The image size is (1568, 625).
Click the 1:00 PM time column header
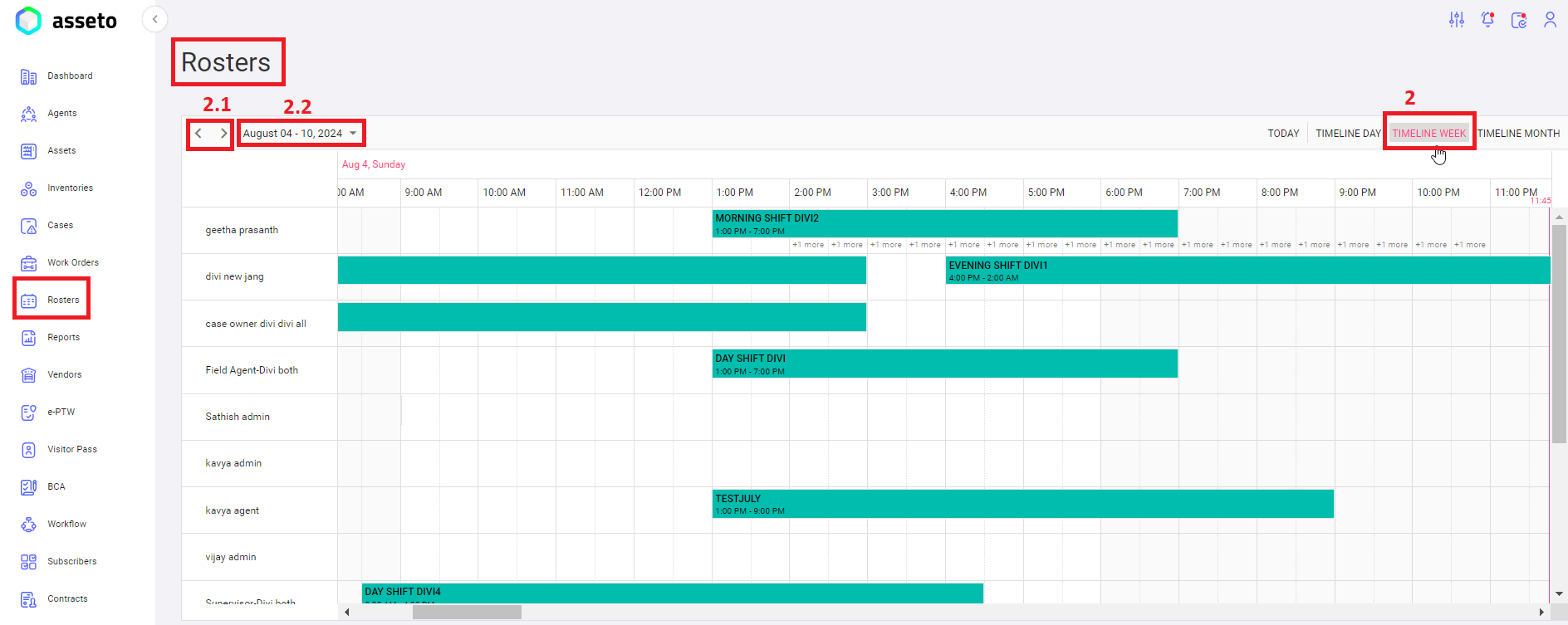(751, 193)
